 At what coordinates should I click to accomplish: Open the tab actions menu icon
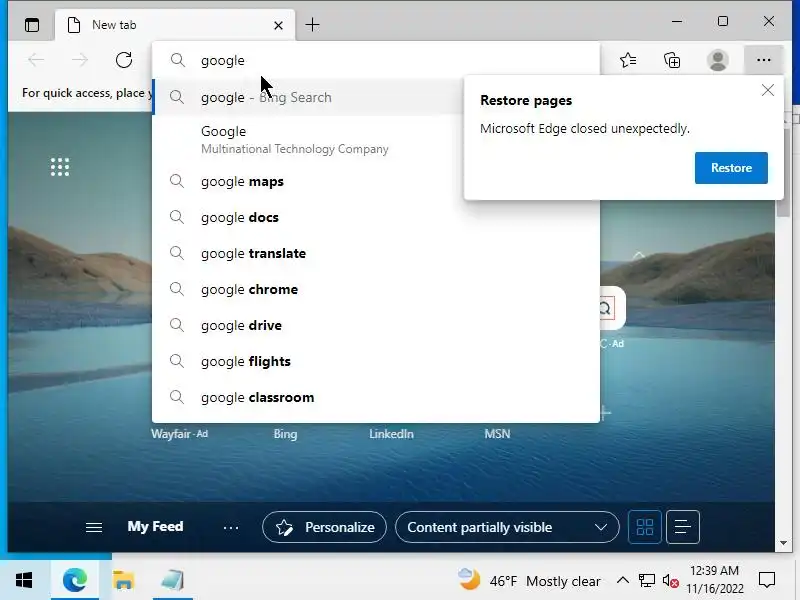[x=32, y=24]
